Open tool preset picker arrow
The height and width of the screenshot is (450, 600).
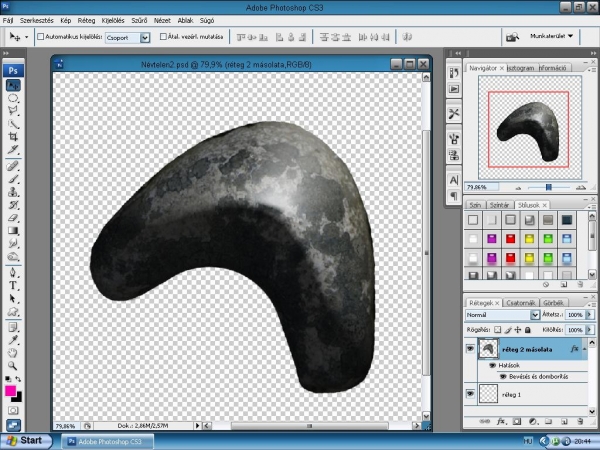tap(26, 37)
